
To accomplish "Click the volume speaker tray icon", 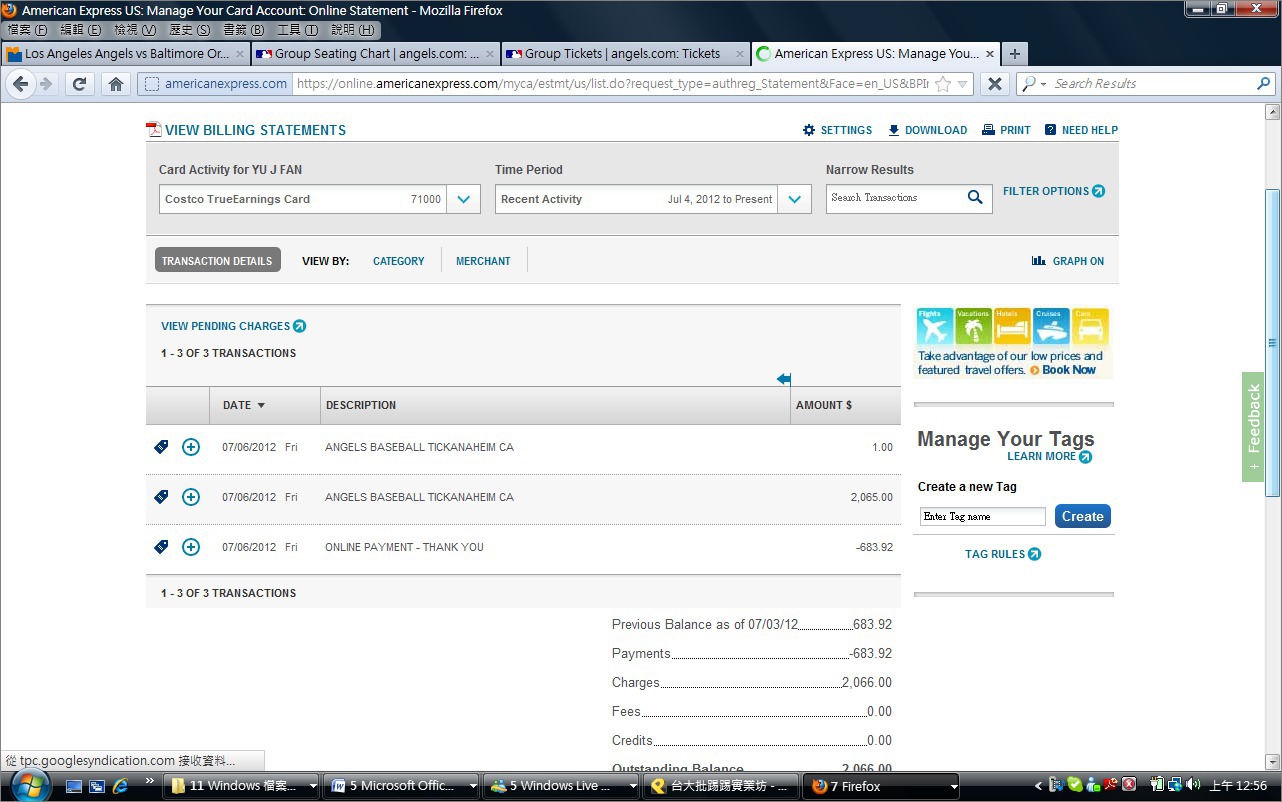I will [x=1193, y=785].
